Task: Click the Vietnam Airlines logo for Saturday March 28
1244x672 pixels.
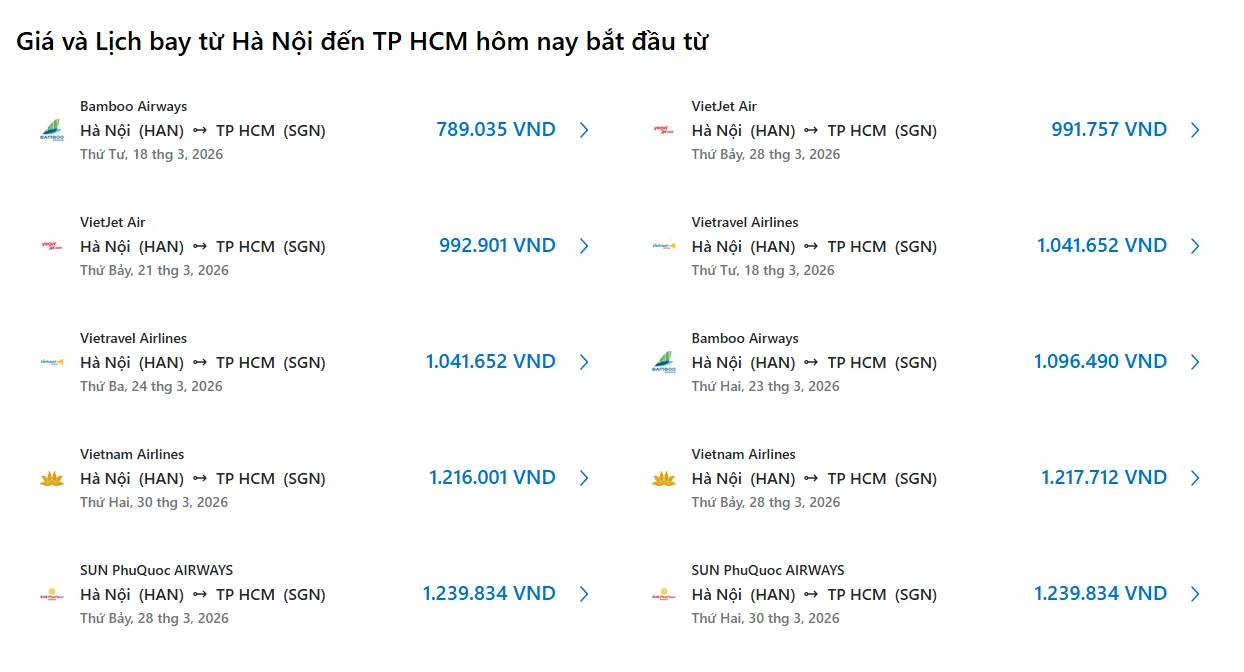Action: click(663, 478)
